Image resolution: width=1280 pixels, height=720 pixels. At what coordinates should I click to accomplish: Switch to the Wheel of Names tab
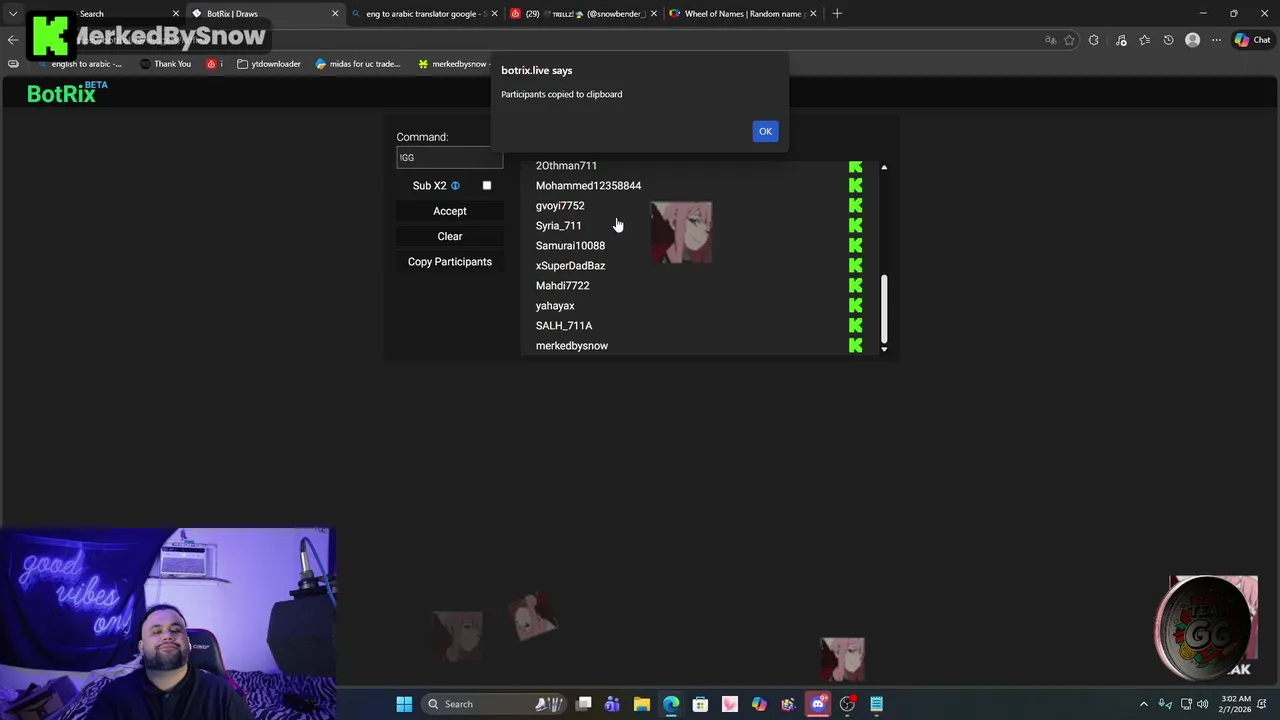tap(742, 14)
